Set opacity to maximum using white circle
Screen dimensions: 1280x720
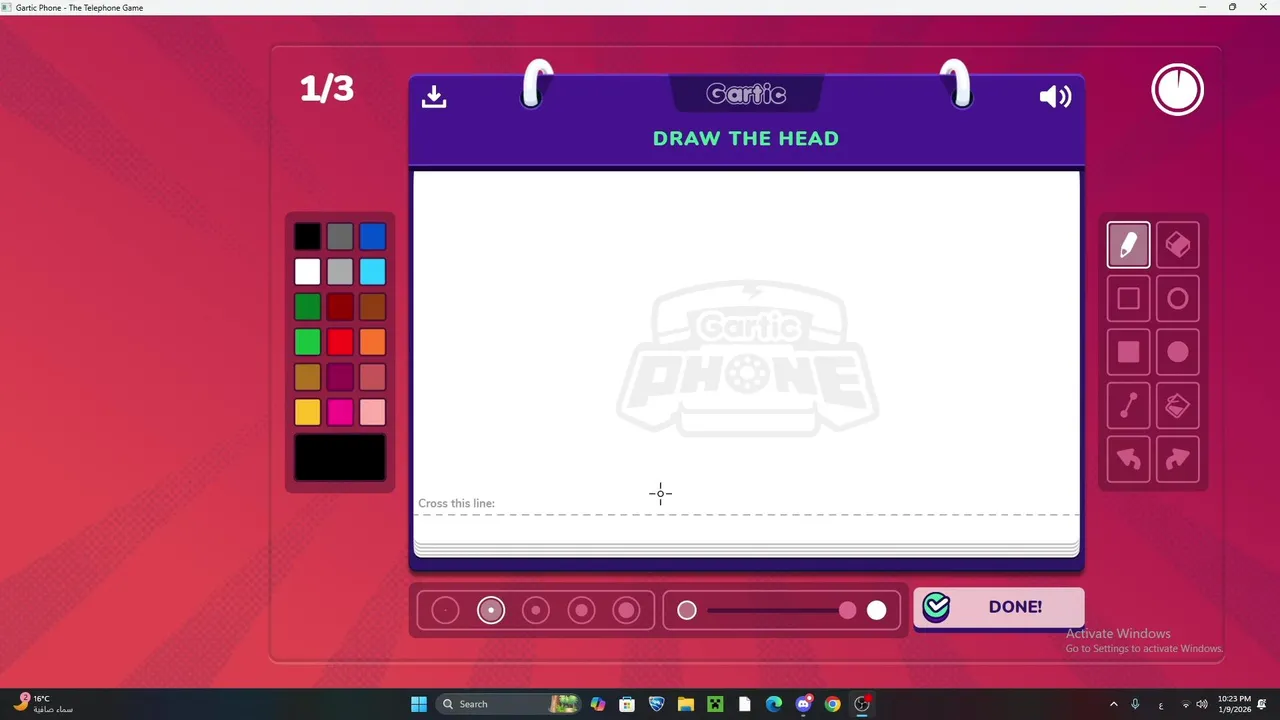tap(876, 610)
